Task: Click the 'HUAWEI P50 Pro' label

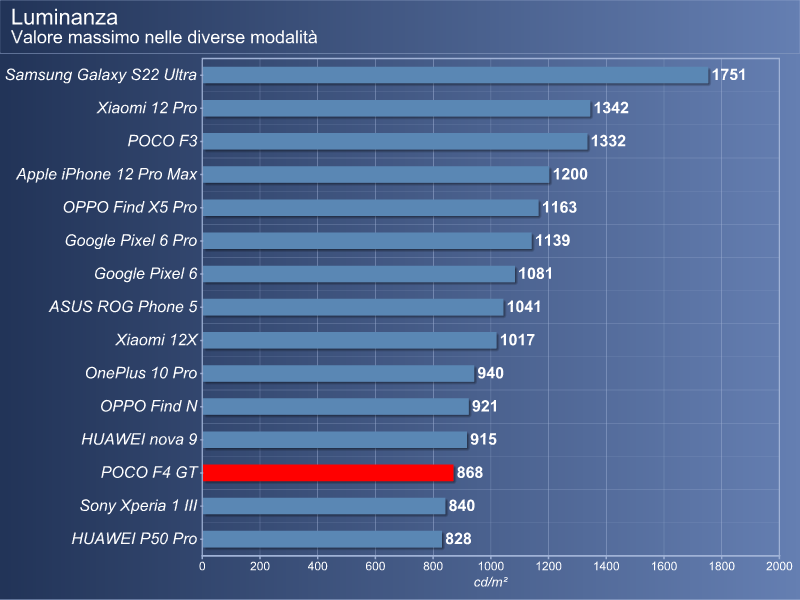Action: pyautogui.click(x=134, y=539)
